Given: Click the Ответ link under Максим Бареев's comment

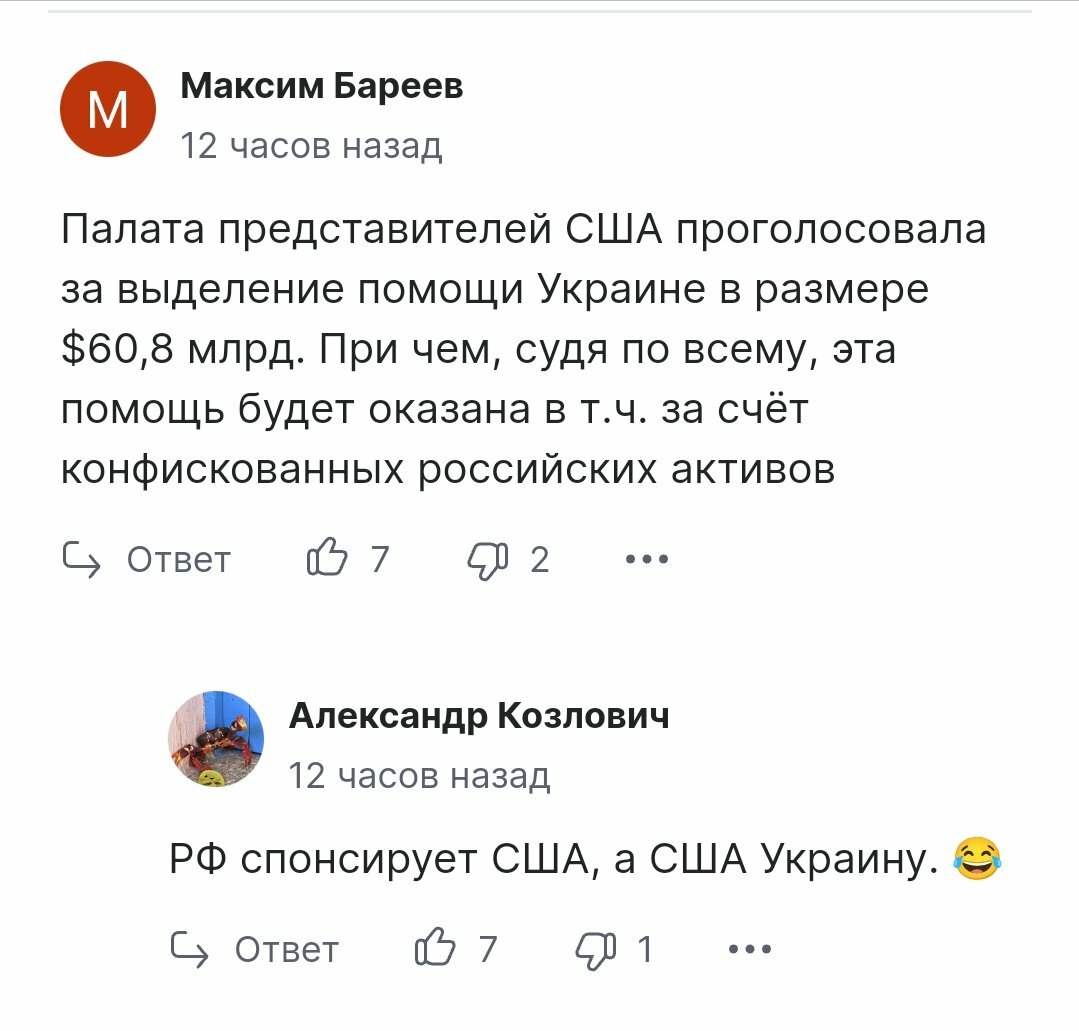Looking at the screenshot, I should [178, 560].
